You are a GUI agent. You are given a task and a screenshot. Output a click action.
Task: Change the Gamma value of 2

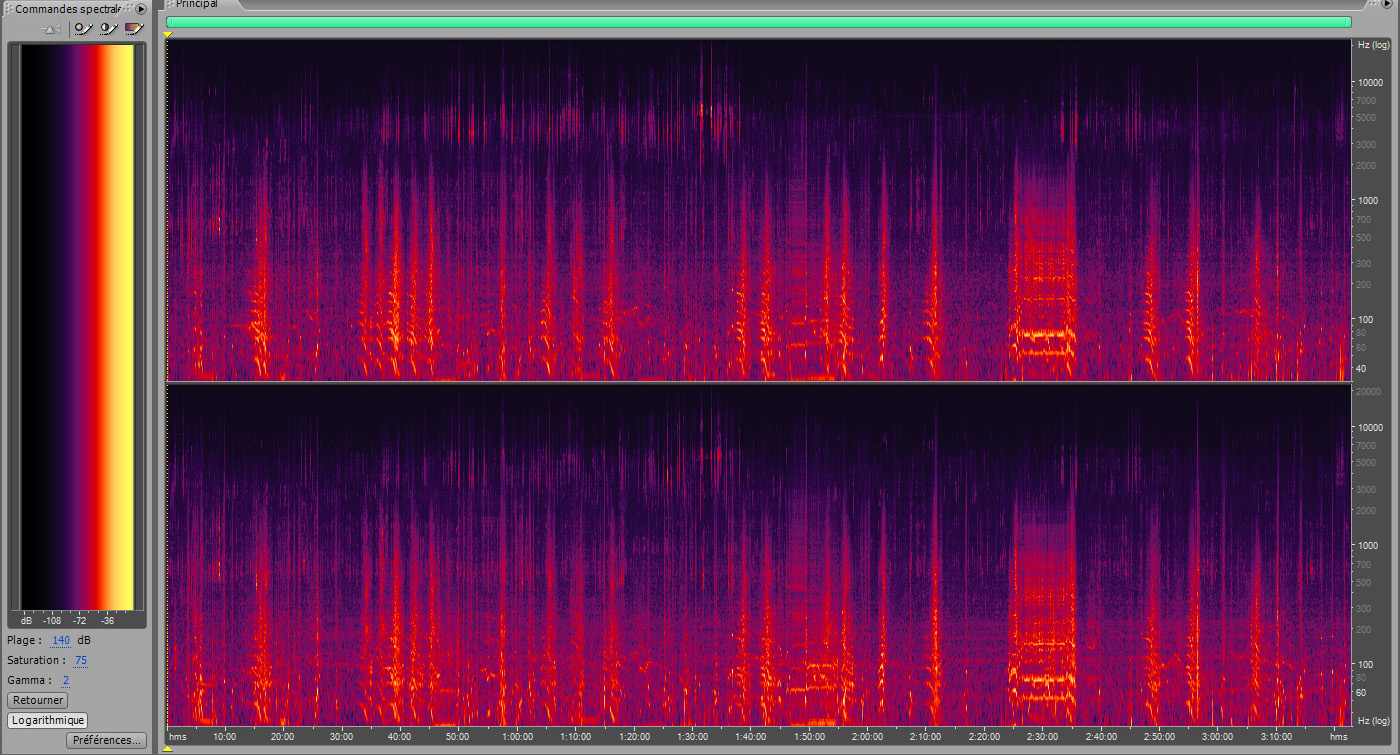64,680
